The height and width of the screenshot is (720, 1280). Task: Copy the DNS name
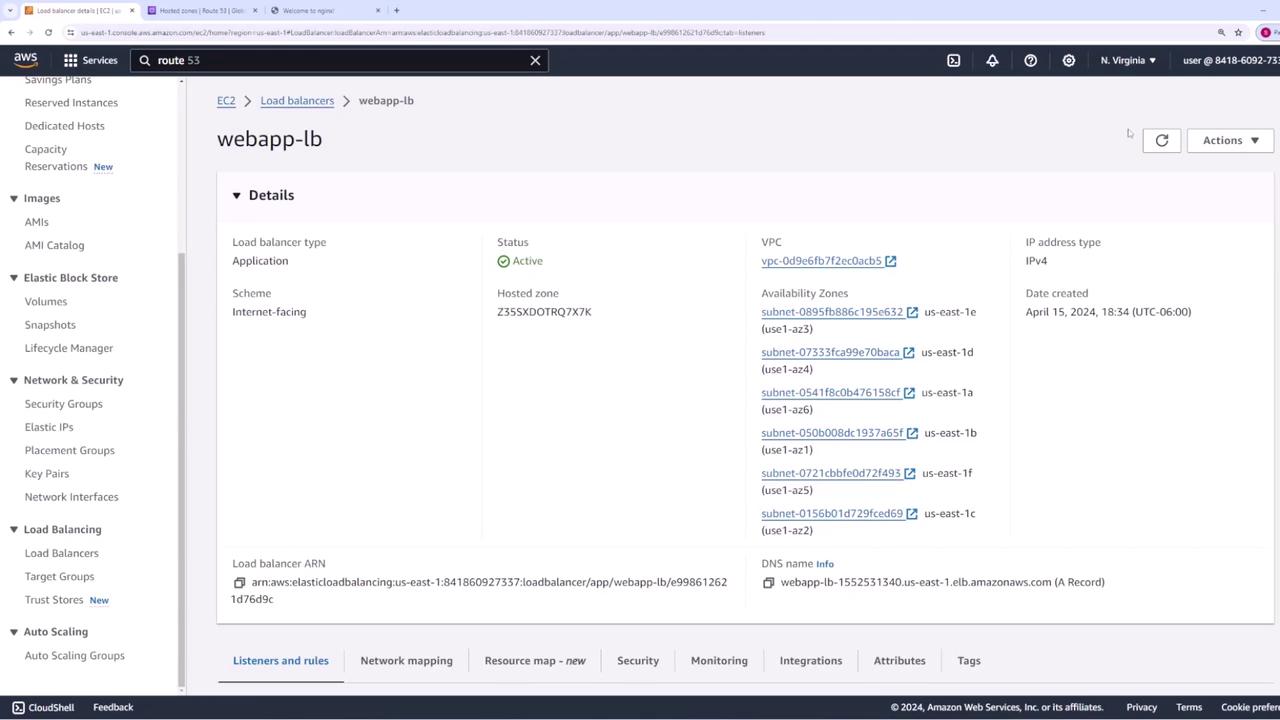[768, 582]
